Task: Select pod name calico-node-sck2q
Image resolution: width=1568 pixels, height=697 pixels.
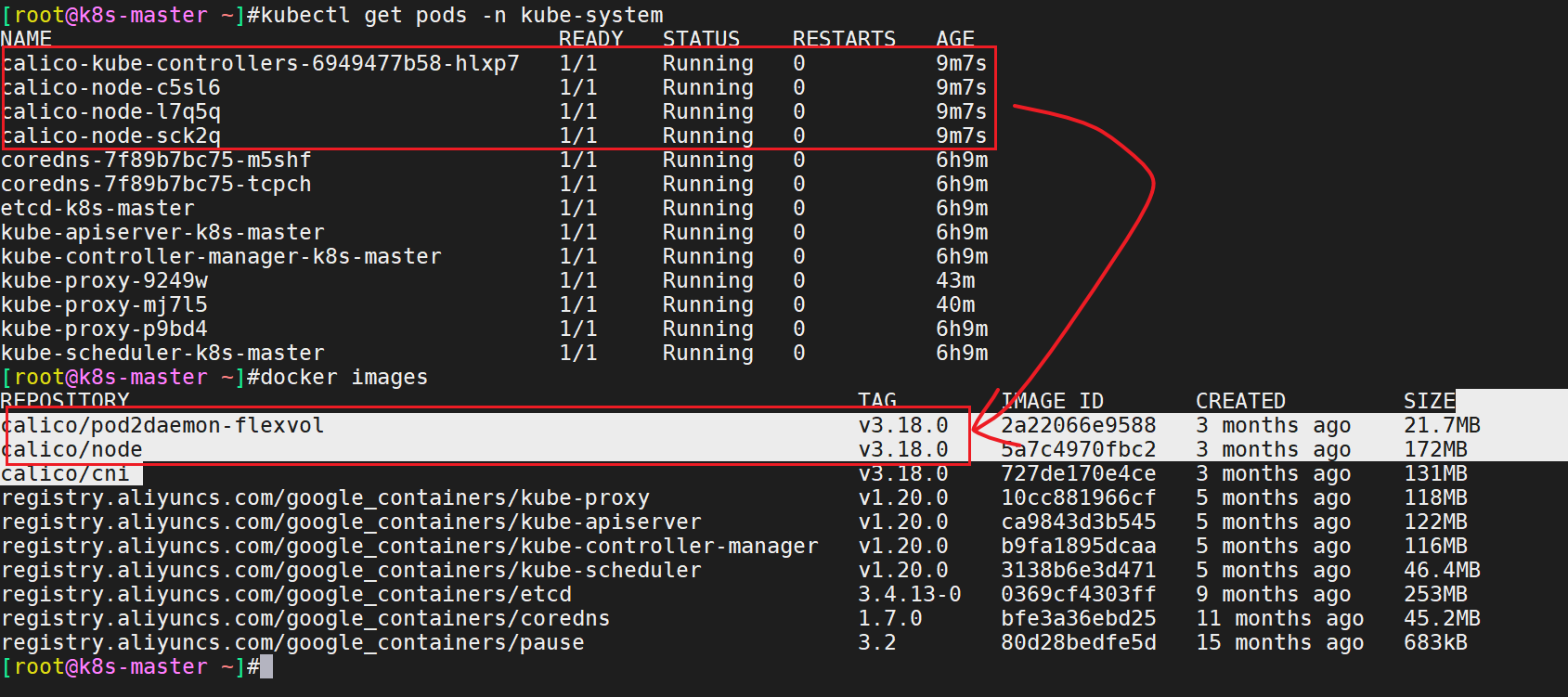Action: pos(110,136)
